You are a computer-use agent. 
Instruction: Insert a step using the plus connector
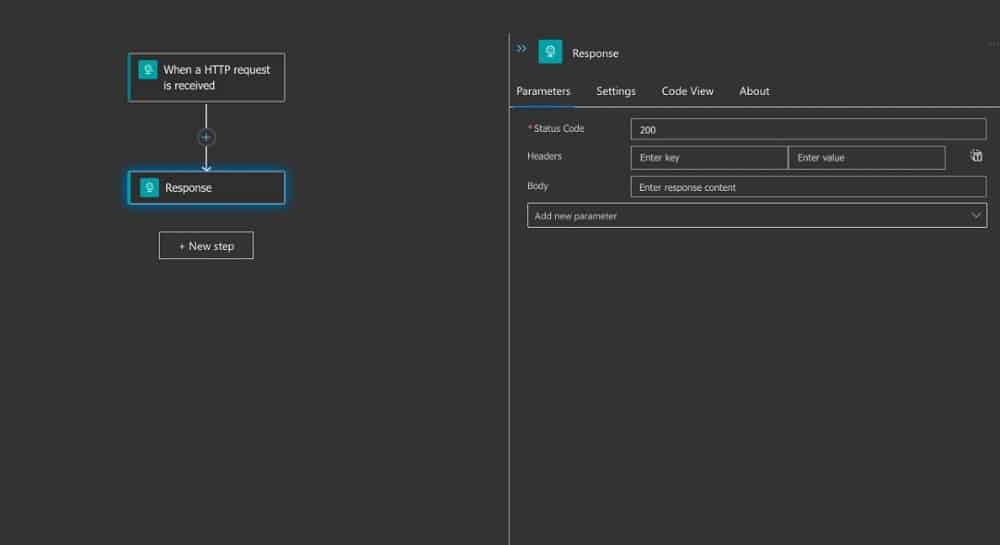pyautogui.click(x=205, y=137)
